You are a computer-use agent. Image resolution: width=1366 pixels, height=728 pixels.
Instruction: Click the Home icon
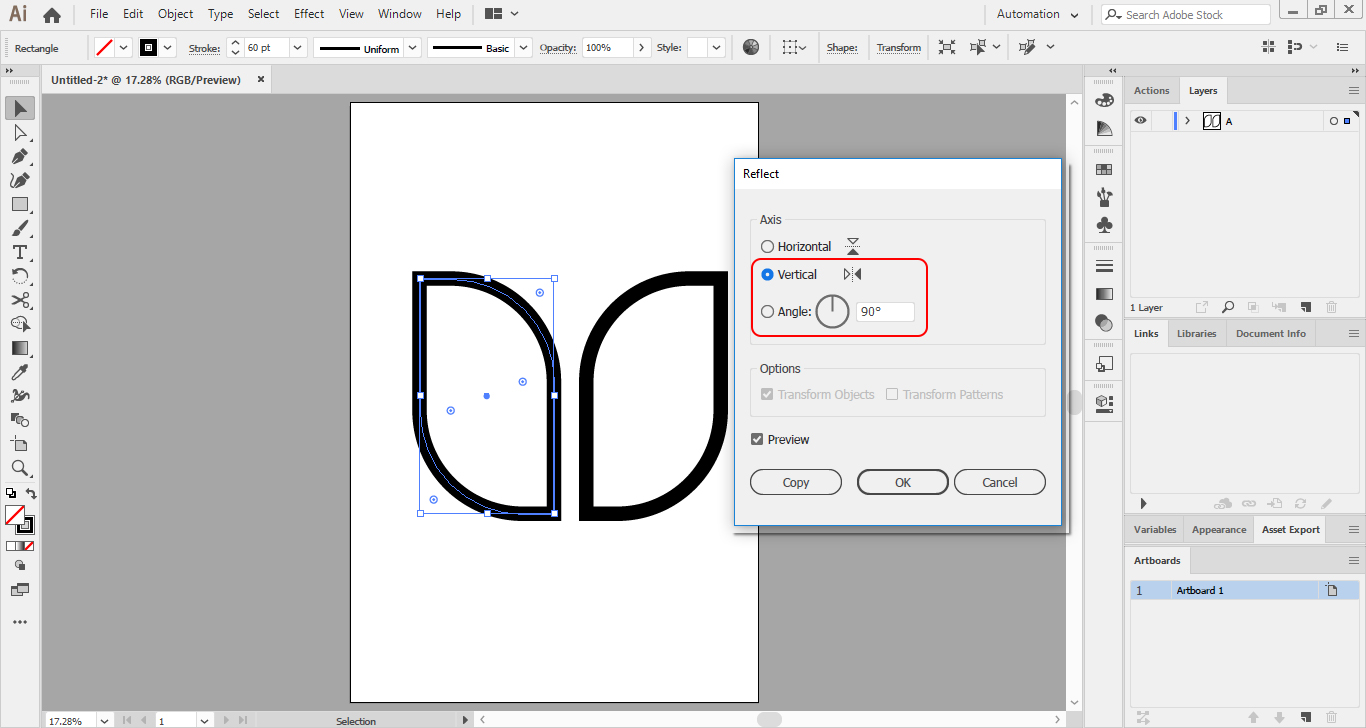click(x=52, y=15)
